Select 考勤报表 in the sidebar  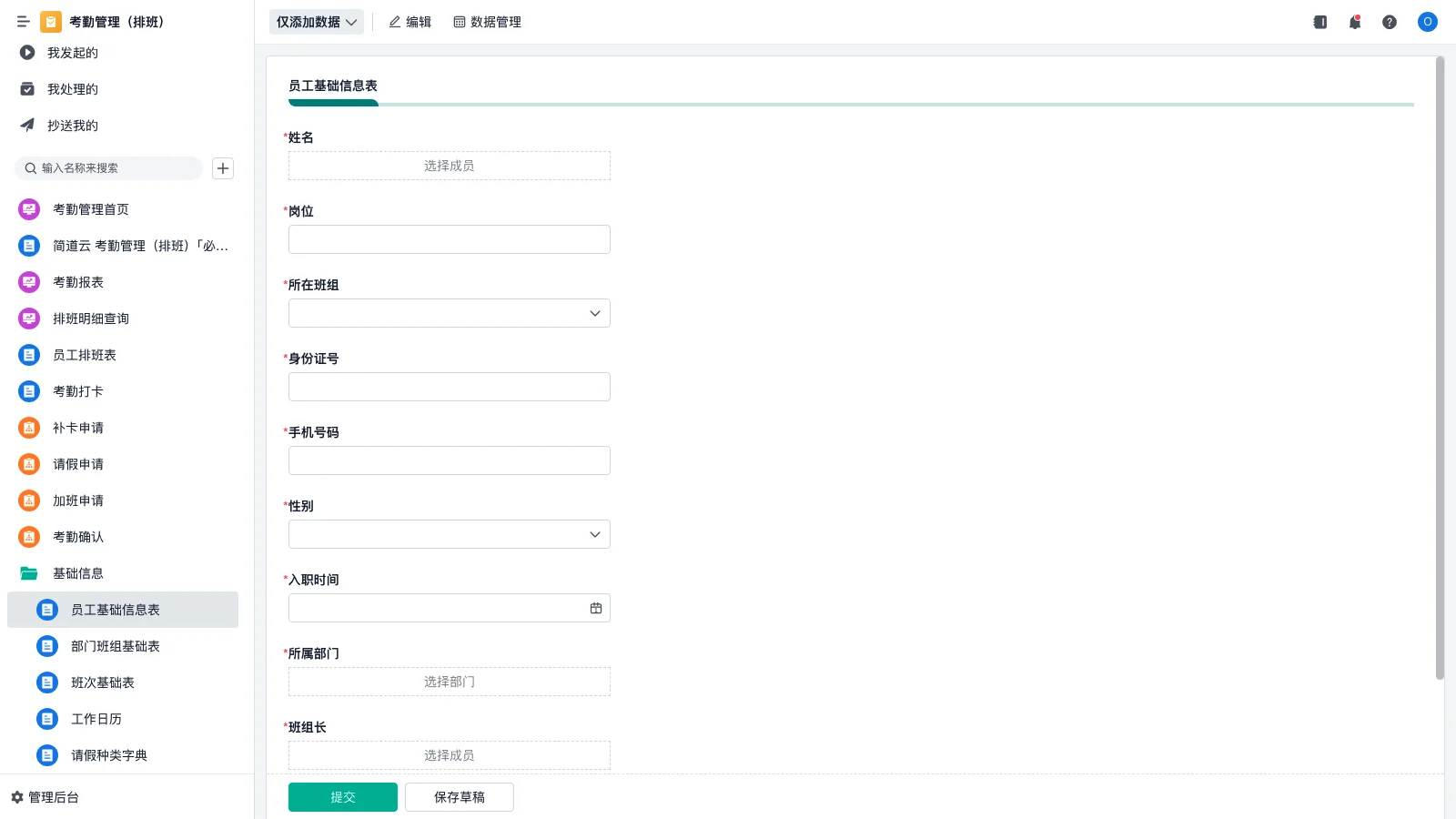(x=77, y=282)
